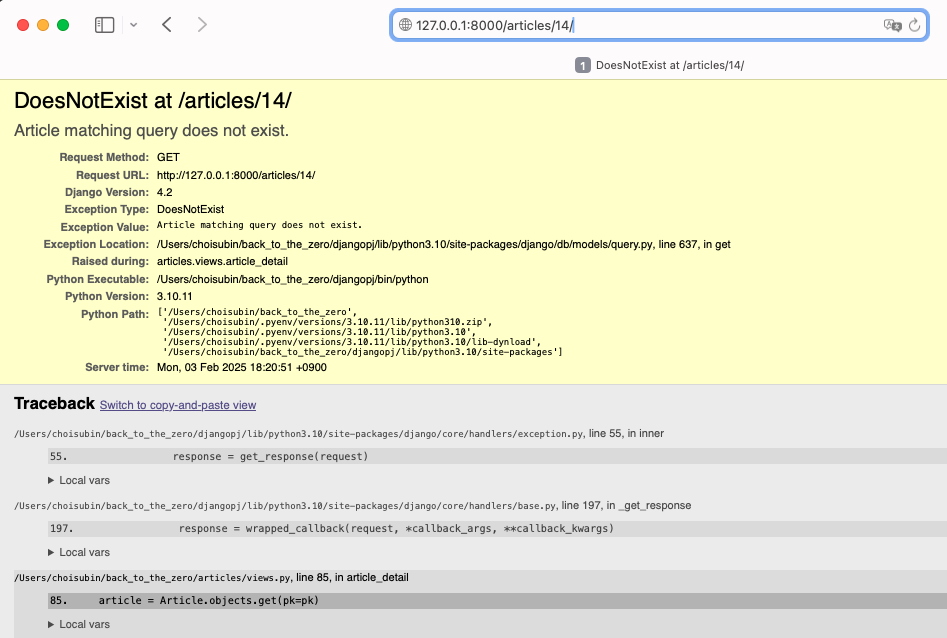Click the Python Executable path value
Image resolution: width=947 pixels, height=638 pixels.
(x=292, y=279)
